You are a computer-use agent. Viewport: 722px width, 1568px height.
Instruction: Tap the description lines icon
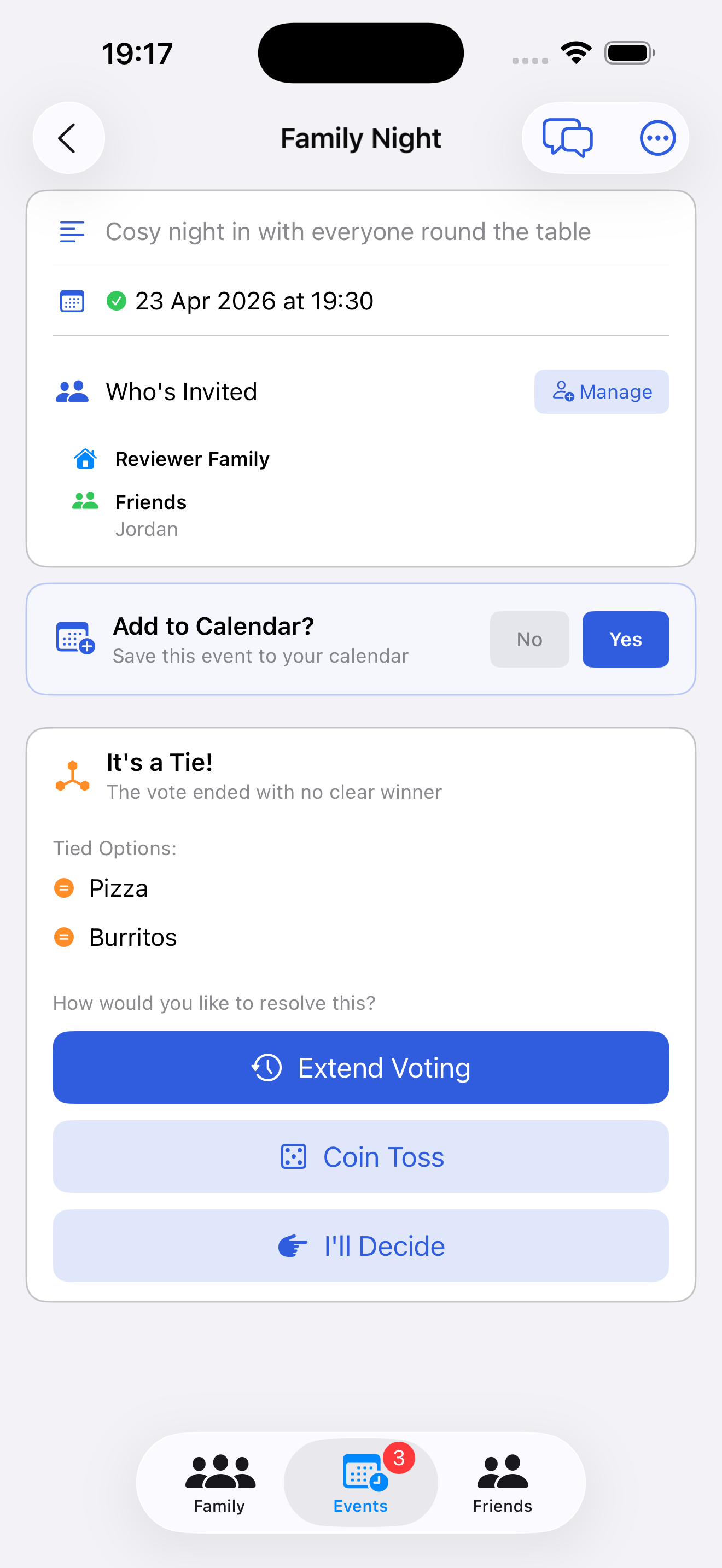coord(72,232)
